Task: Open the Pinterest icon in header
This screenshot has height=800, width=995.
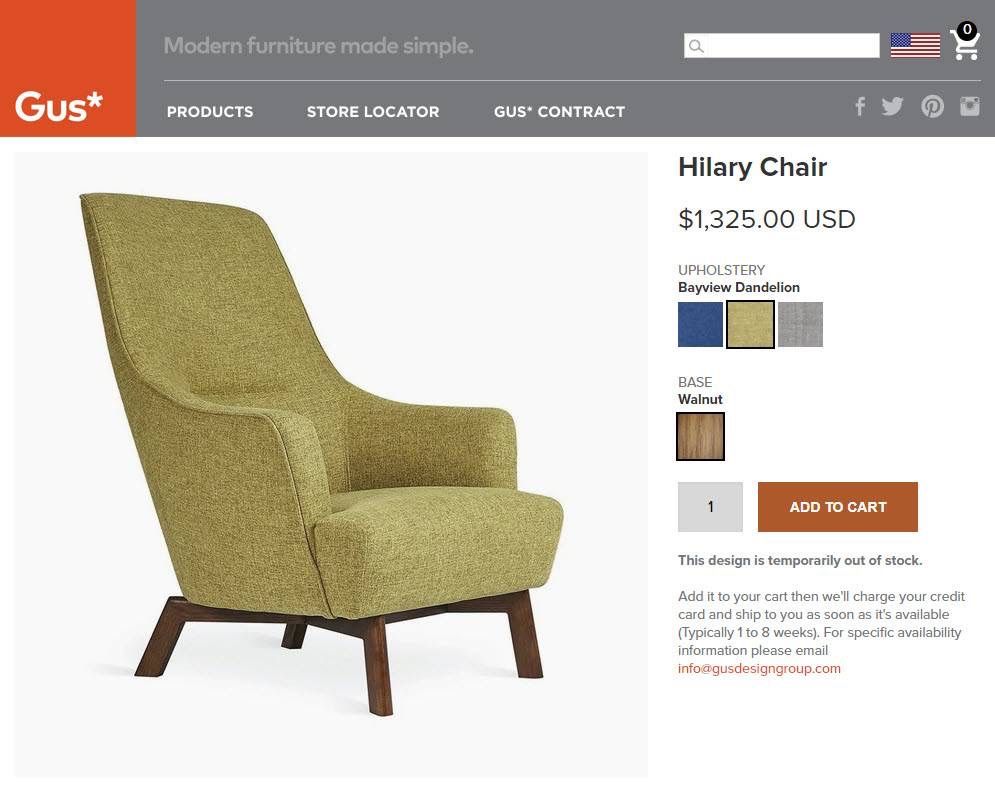Action: 932,107
